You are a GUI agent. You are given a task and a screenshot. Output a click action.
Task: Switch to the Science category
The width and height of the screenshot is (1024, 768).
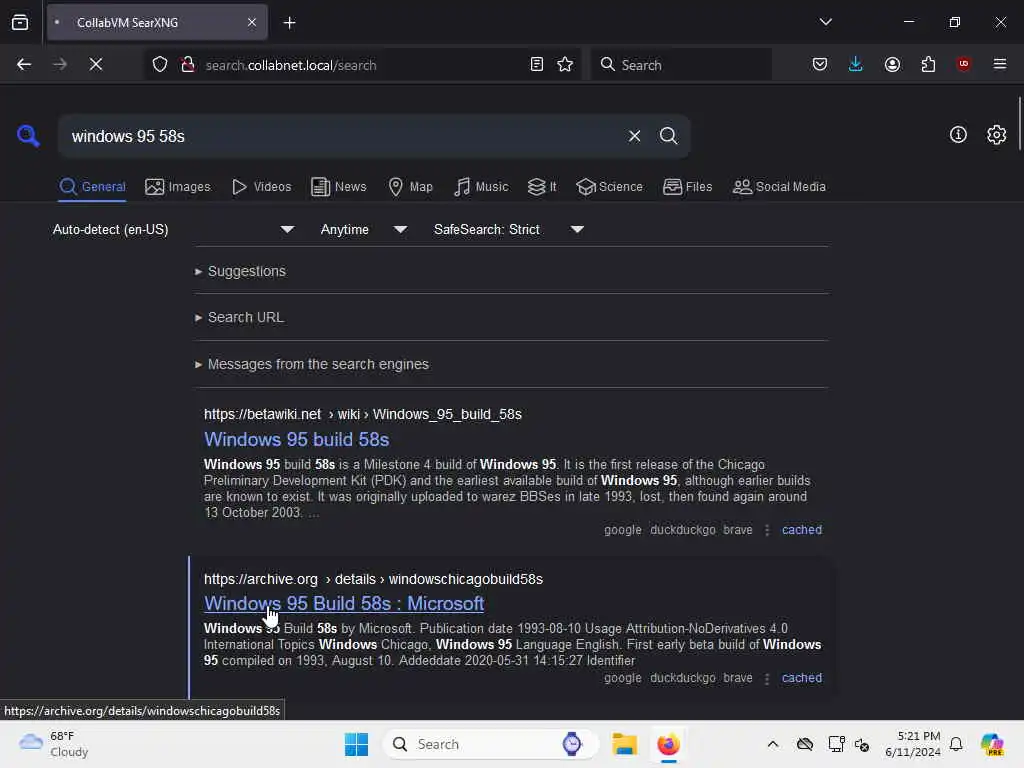pyautogui.click(x=609, y=187)
